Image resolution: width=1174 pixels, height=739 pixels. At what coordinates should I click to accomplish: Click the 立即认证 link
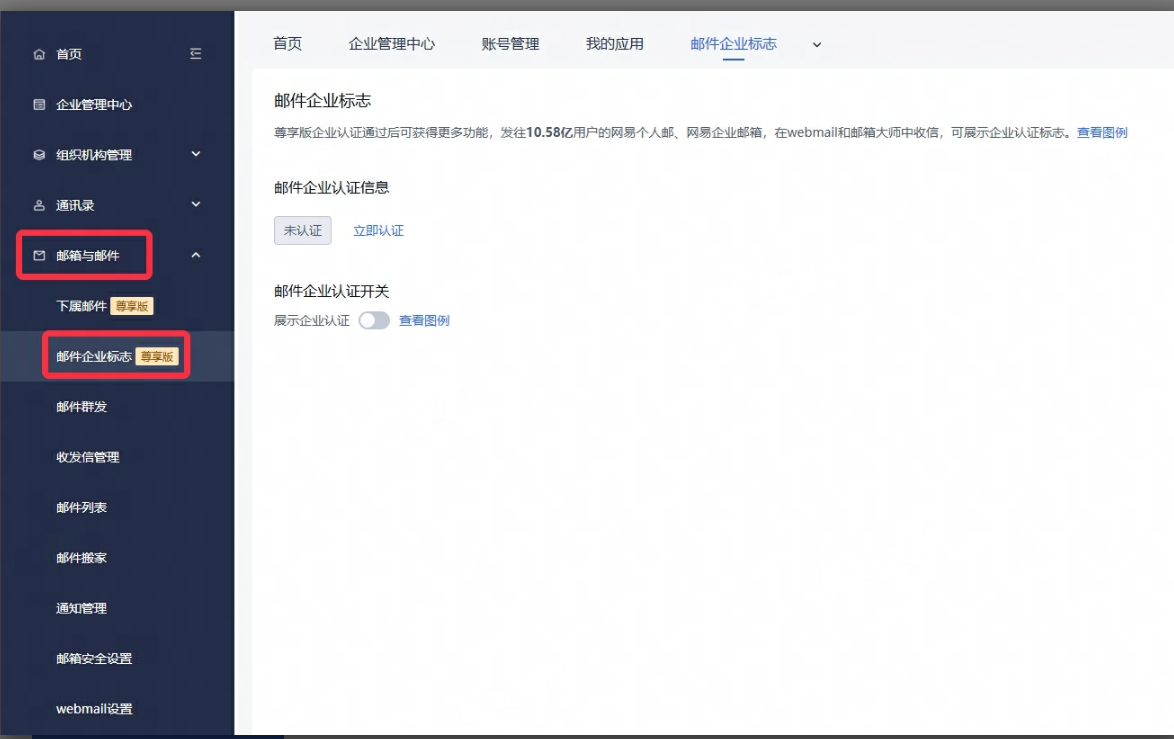(x=378, y=231)
